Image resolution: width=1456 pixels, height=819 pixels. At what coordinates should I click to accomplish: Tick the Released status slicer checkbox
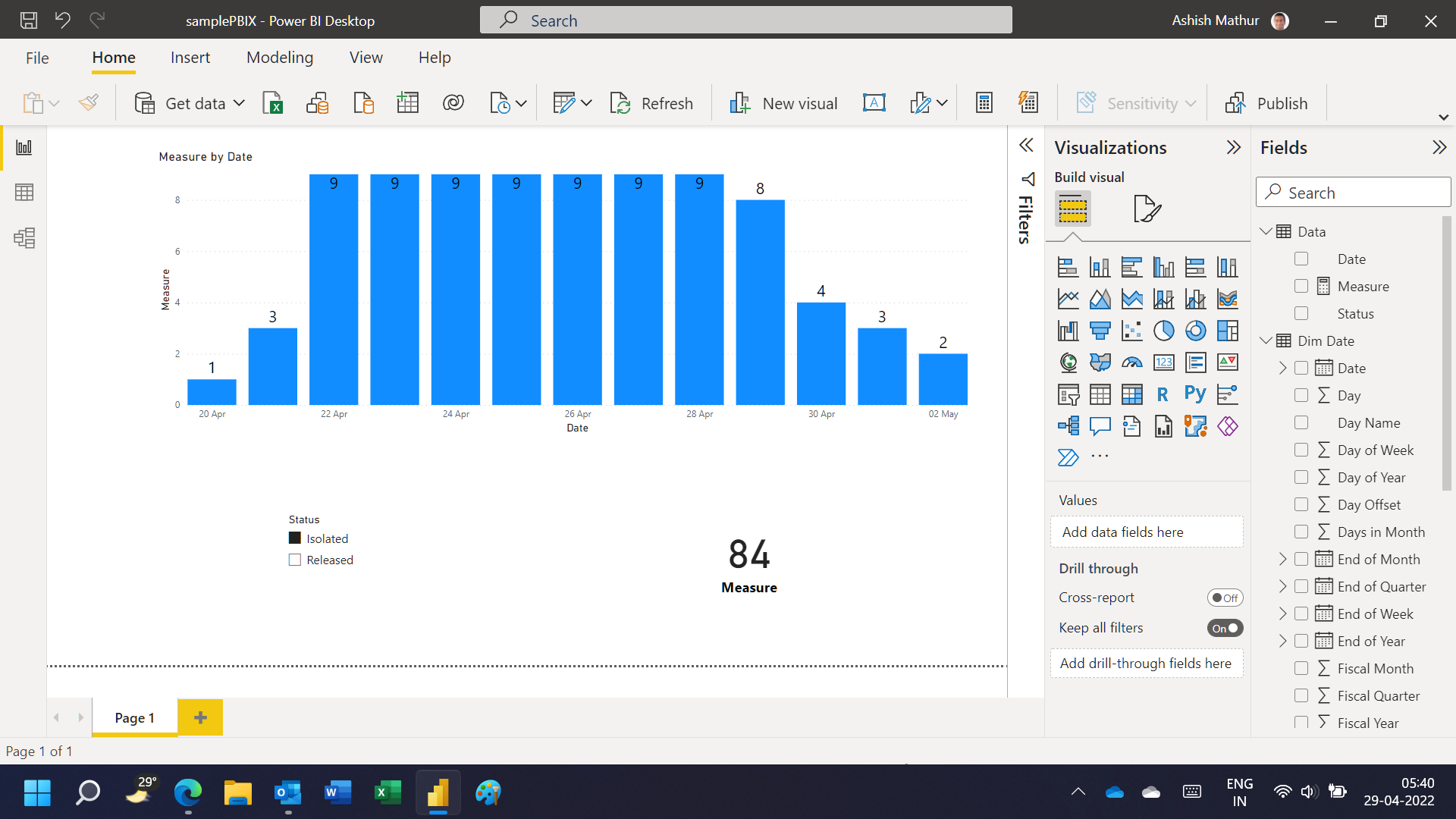(295, 560)
